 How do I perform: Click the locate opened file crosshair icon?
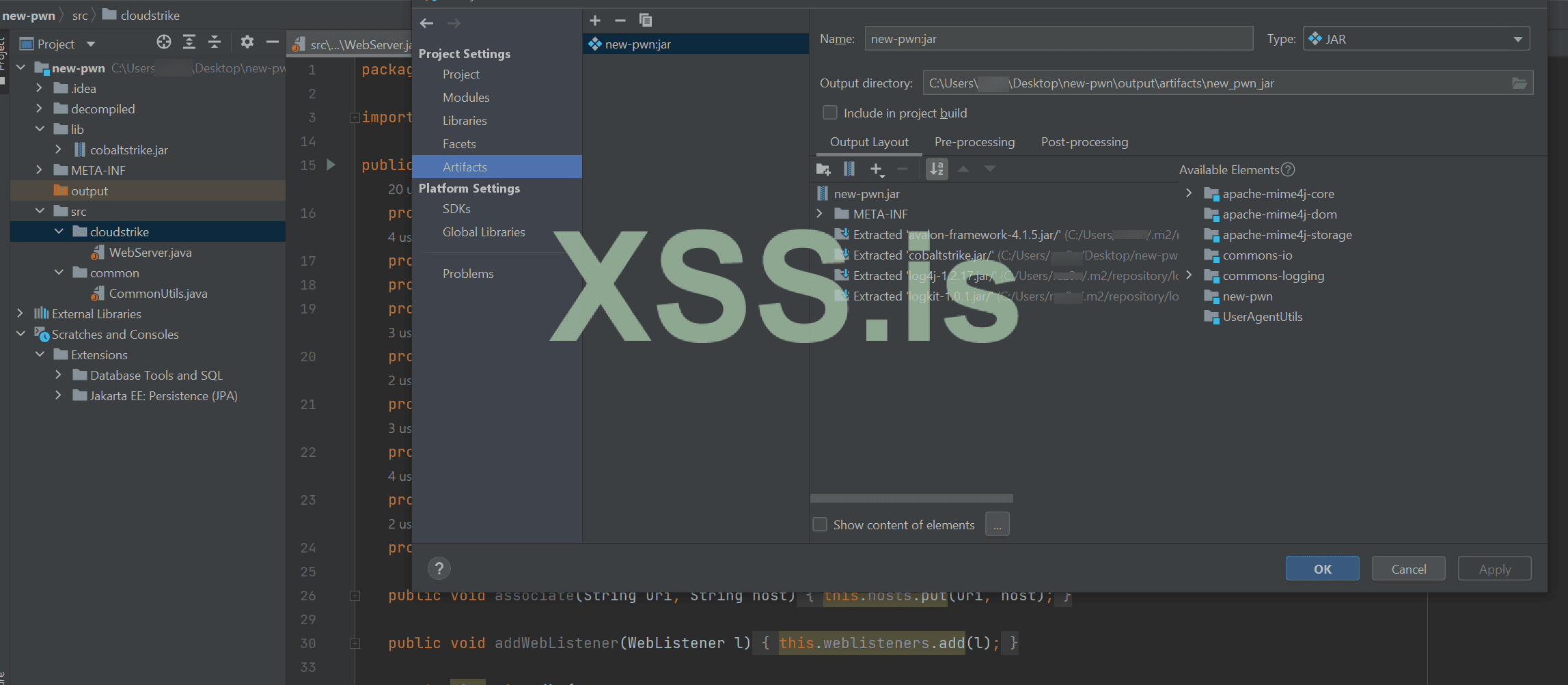click(x=164, y=42)
